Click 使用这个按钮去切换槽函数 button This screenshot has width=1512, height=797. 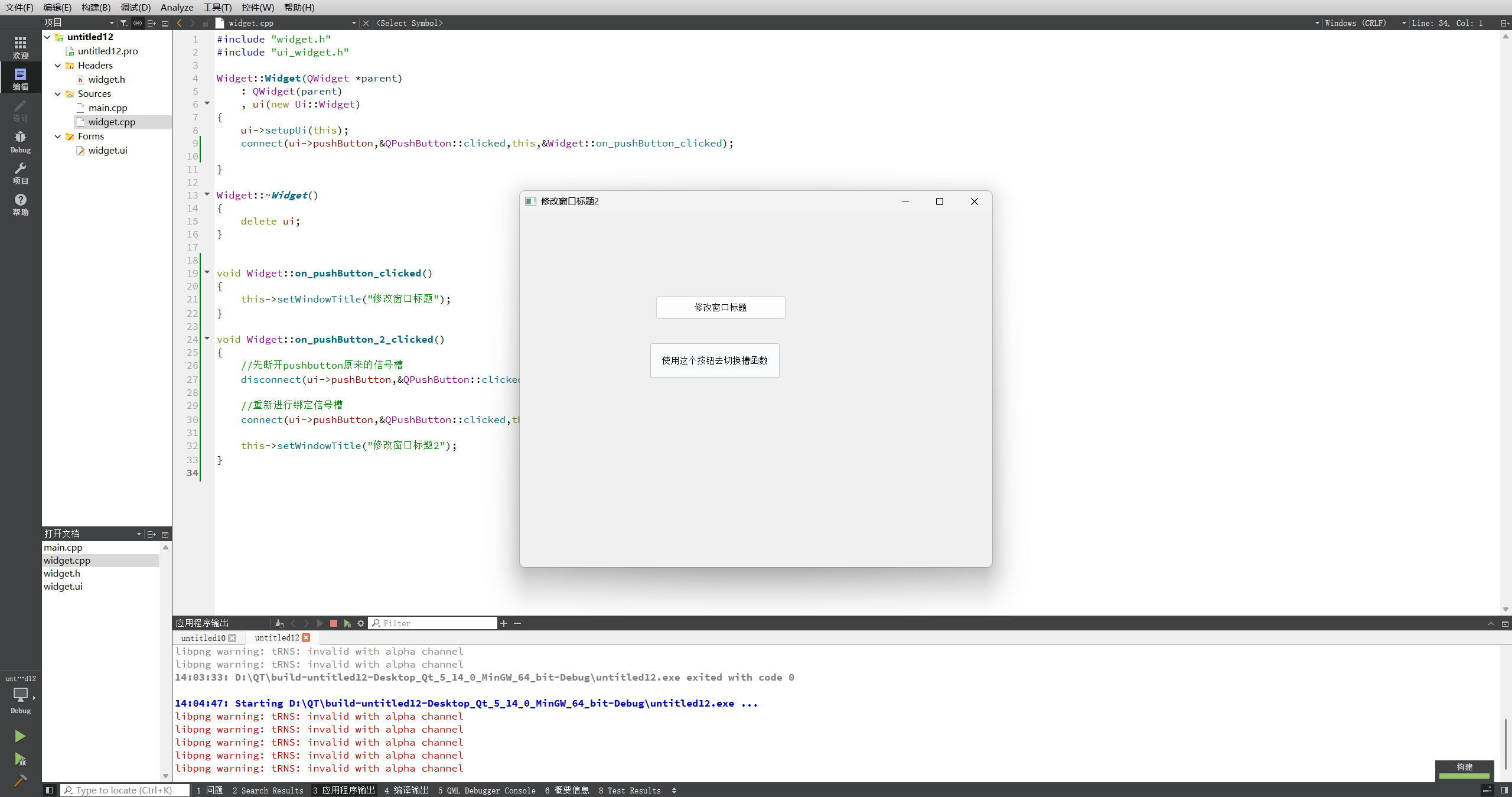click(x=715, y=360)
